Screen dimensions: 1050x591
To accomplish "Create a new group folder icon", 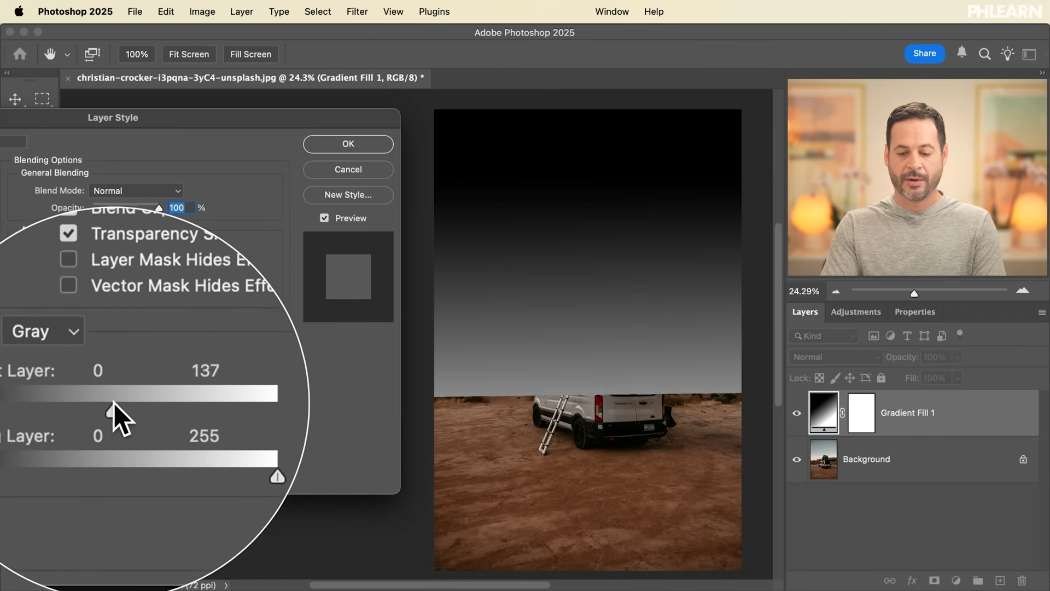I will coord(978,581).
